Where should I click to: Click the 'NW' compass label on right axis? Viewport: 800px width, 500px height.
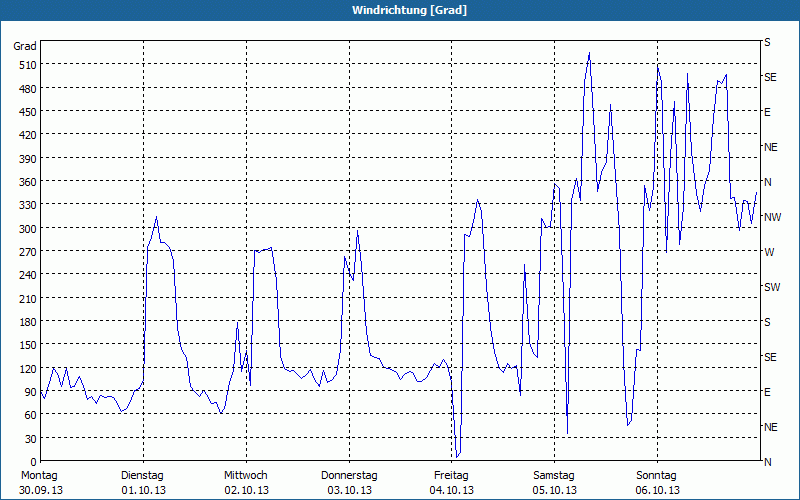point(772,217)
